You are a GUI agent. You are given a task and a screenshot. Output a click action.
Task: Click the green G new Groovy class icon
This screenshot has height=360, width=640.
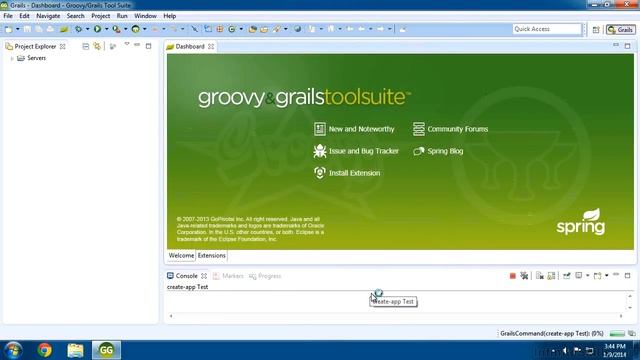pyautogui.click(x=232, y=29)
